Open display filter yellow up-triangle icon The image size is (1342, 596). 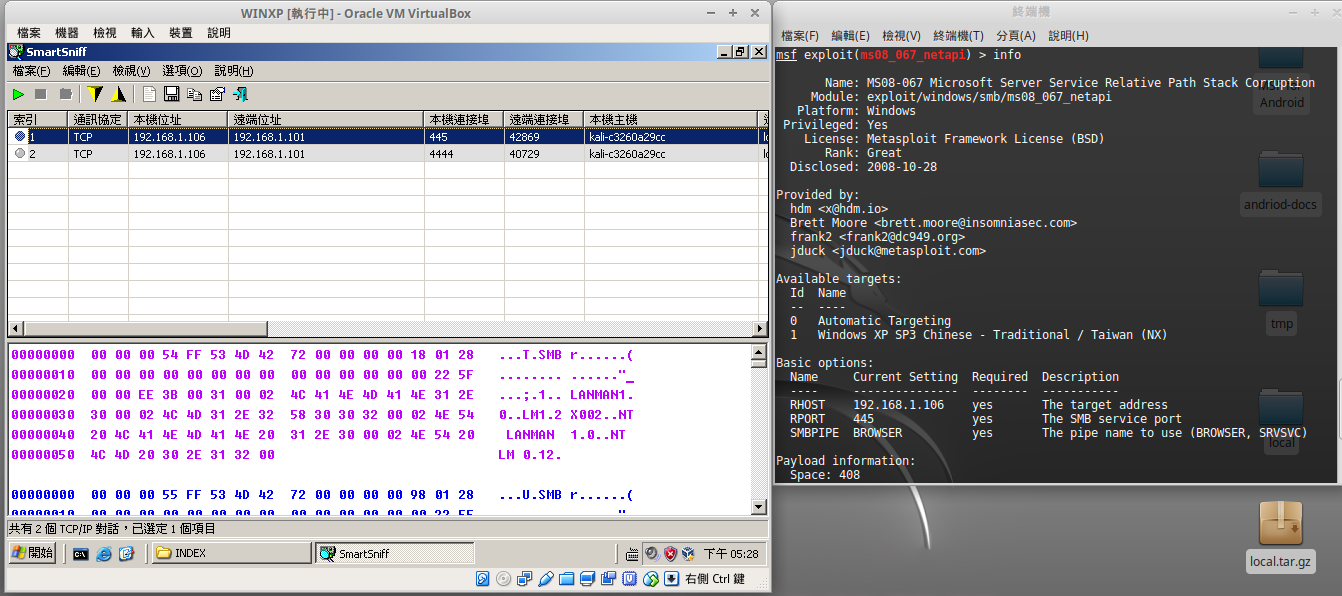(118, 94)
